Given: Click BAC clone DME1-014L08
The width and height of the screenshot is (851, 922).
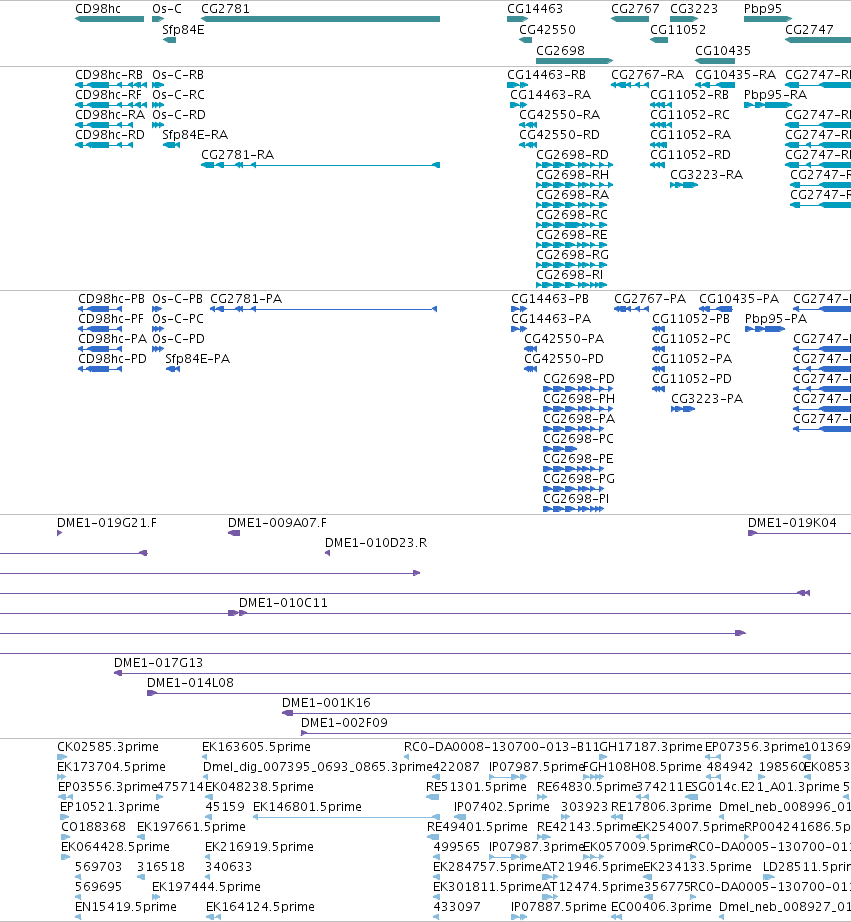Looking at the screenshot, I should point(499,693).
